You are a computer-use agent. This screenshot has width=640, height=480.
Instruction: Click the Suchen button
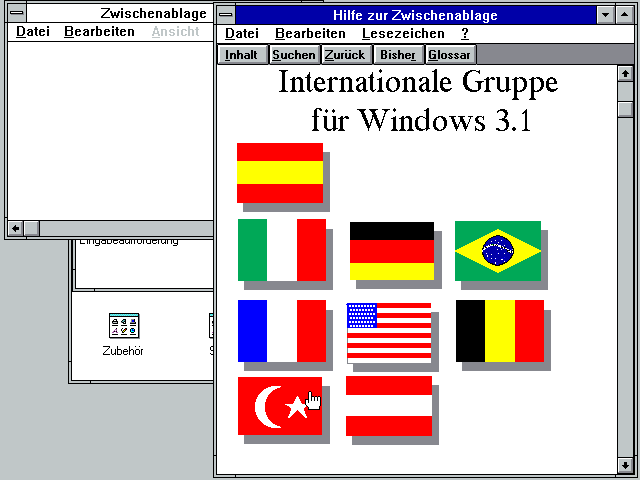(294, 55)
